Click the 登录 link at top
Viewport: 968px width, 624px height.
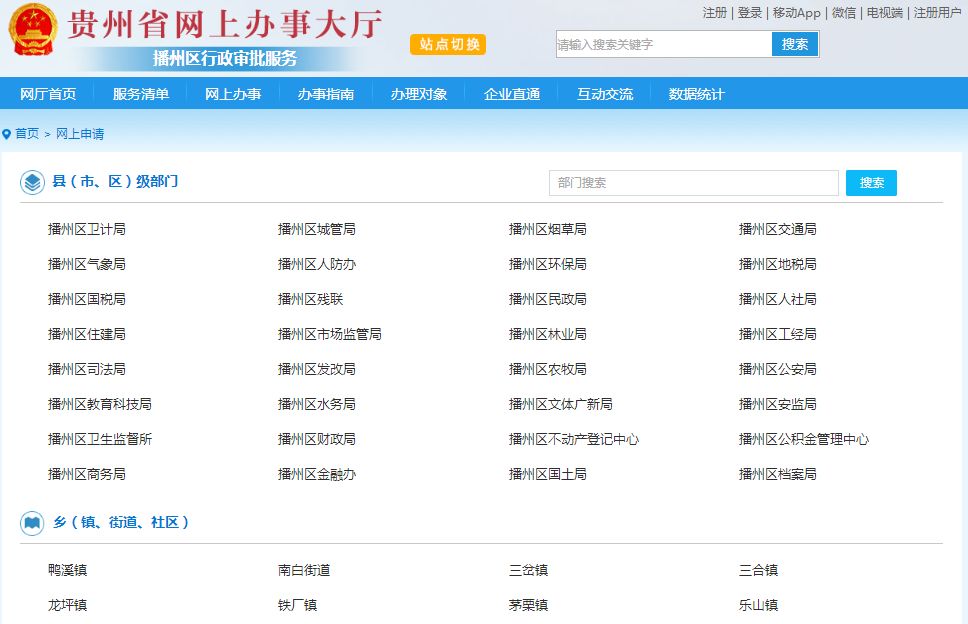(750, 13)
